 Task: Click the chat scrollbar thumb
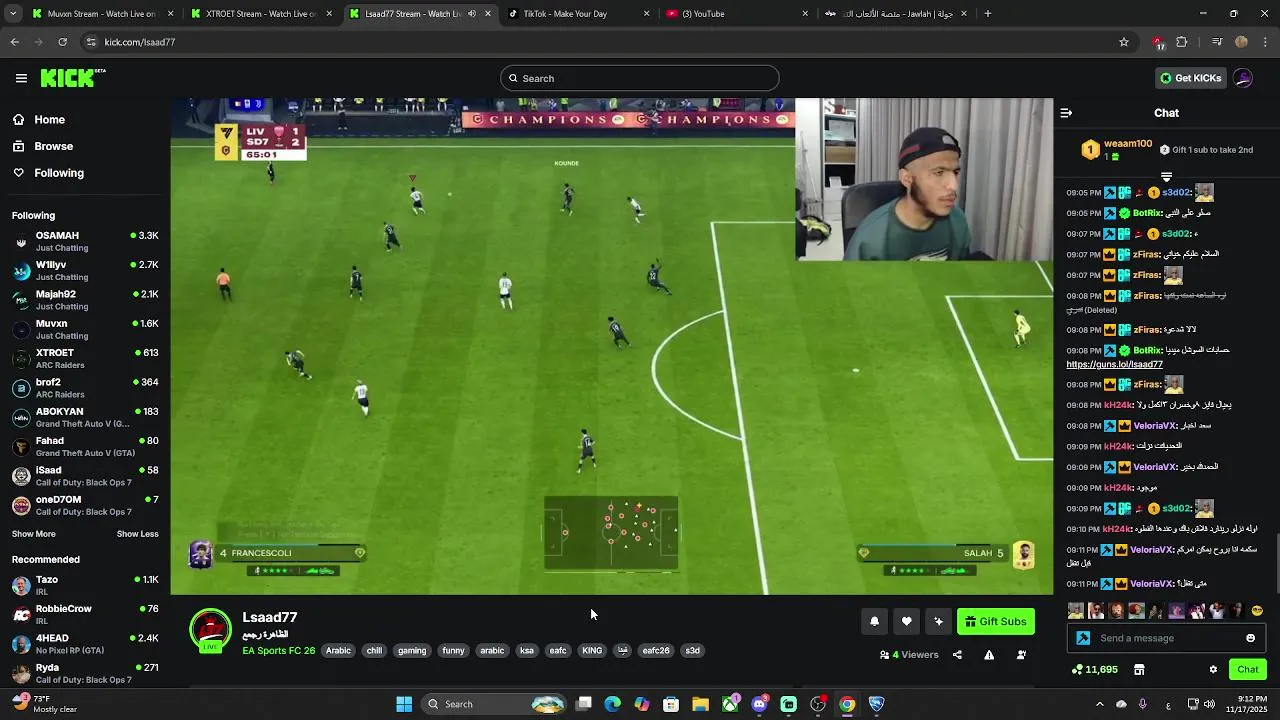click(1277, 564)
